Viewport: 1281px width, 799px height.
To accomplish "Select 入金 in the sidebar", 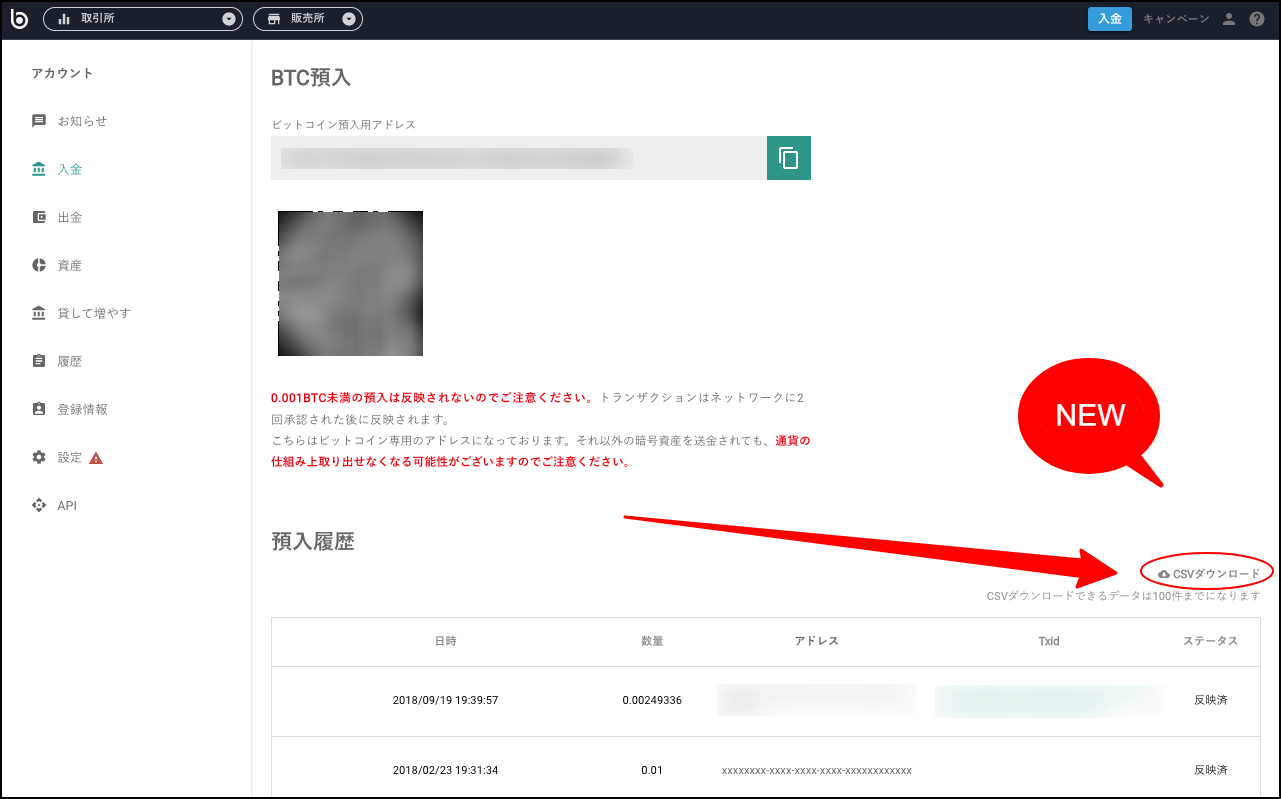I will (69, 169).
